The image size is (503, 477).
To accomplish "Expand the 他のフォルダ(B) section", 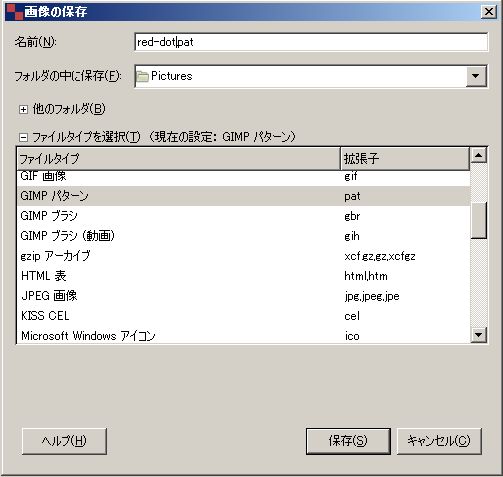I will pyautogui.click(x=23, y=109).
